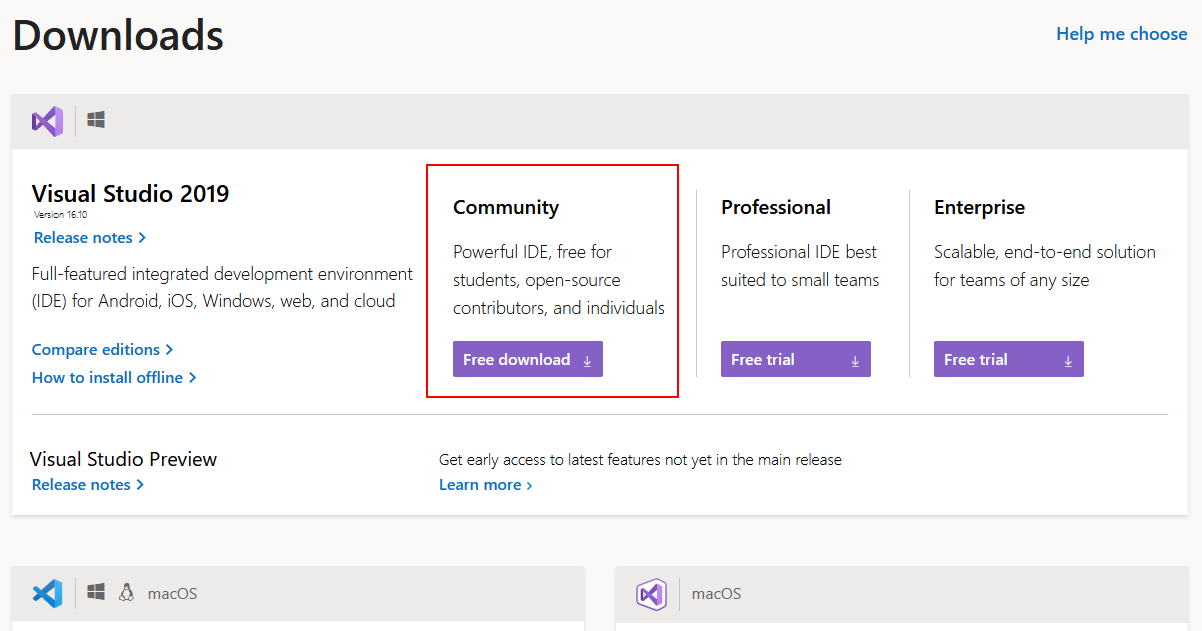The image size is (1202, 631).
Task: Click the Community edition heading
Action: point(506,208)
